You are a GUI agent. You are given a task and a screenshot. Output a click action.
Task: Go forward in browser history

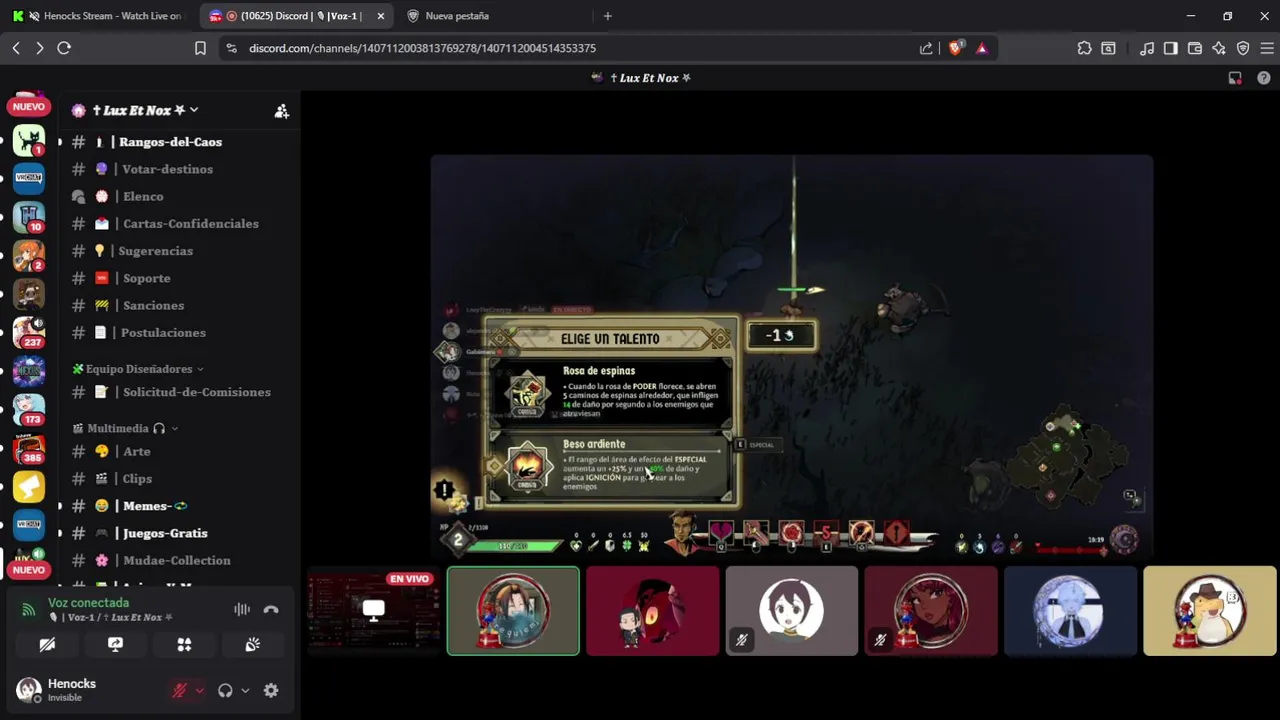click(40, 48)
